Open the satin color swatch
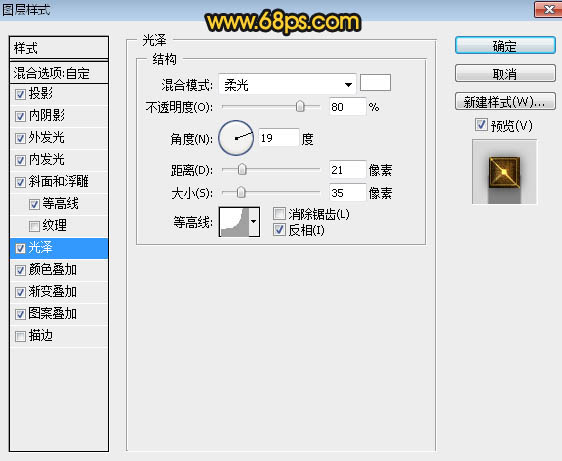562x461 pixels. point(375,82)
